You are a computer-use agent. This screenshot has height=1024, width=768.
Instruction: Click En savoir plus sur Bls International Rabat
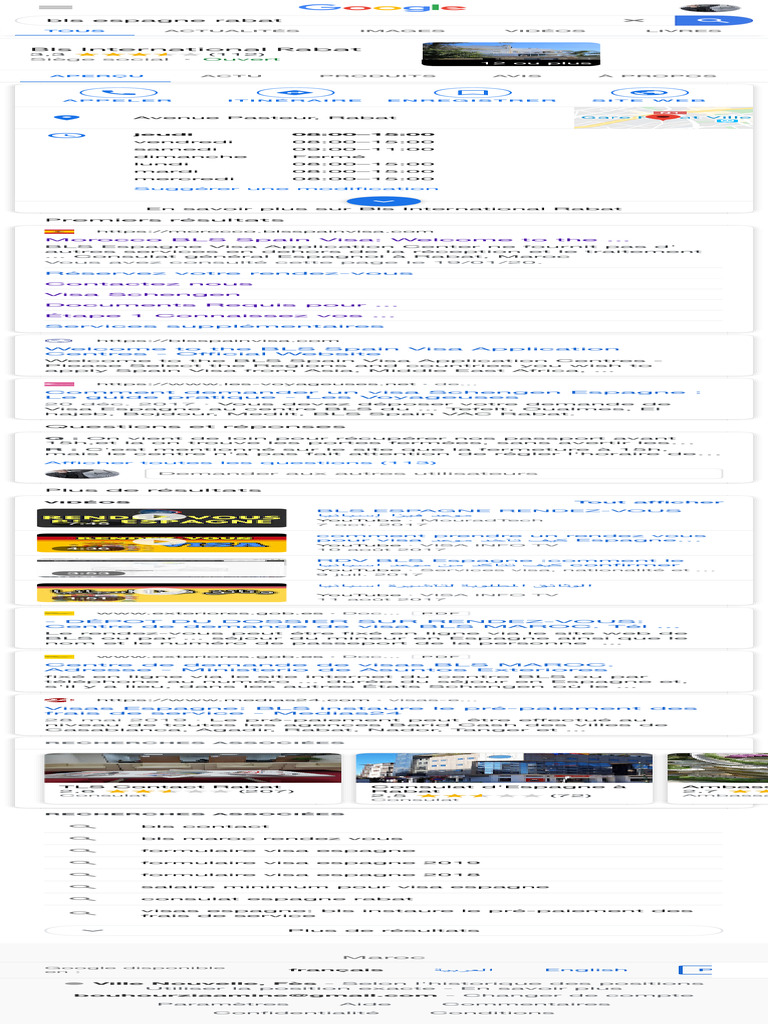[x=383, y=209]
